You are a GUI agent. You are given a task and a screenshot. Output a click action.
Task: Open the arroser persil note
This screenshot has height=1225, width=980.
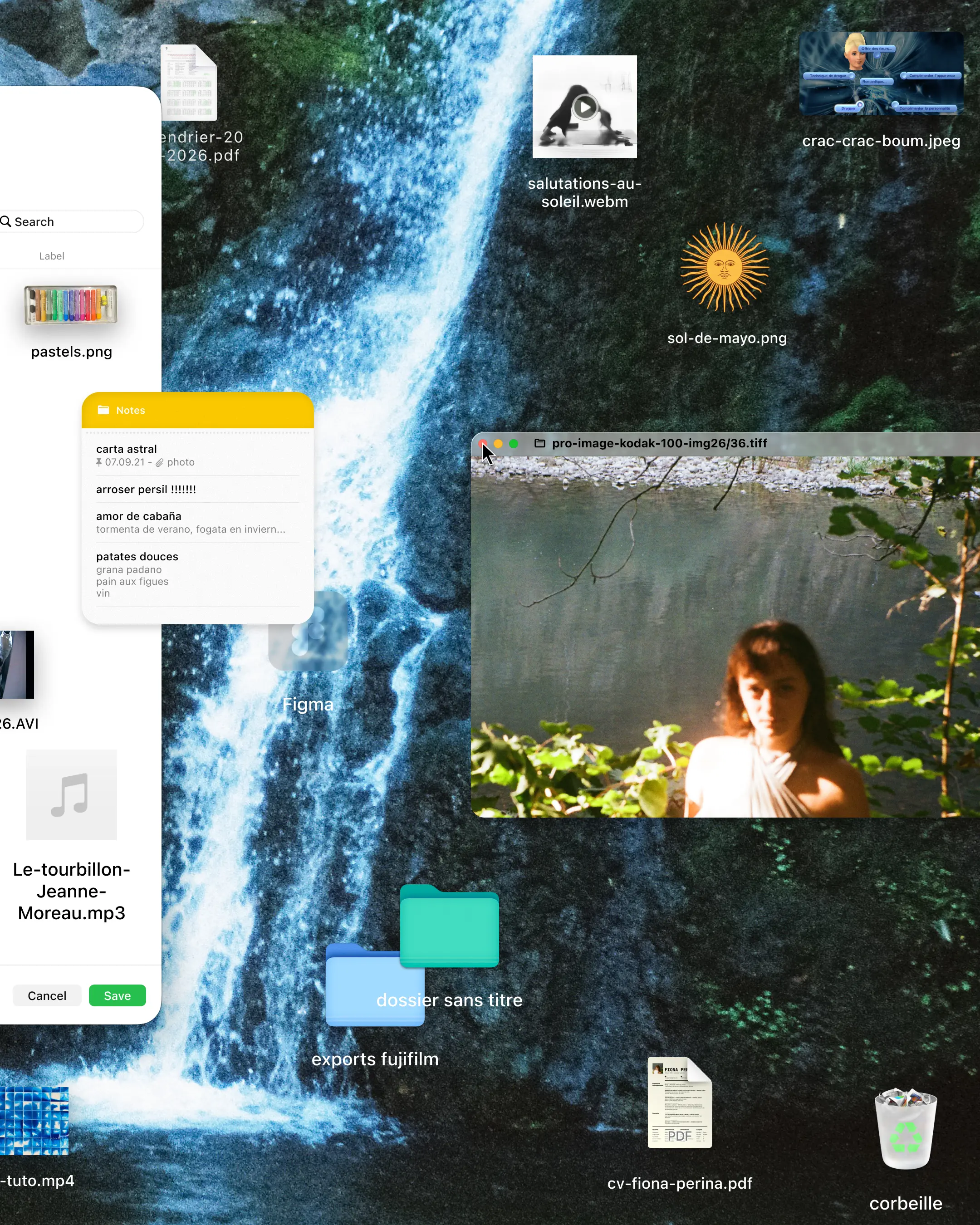pyautogui.click(x=198, y=489)
